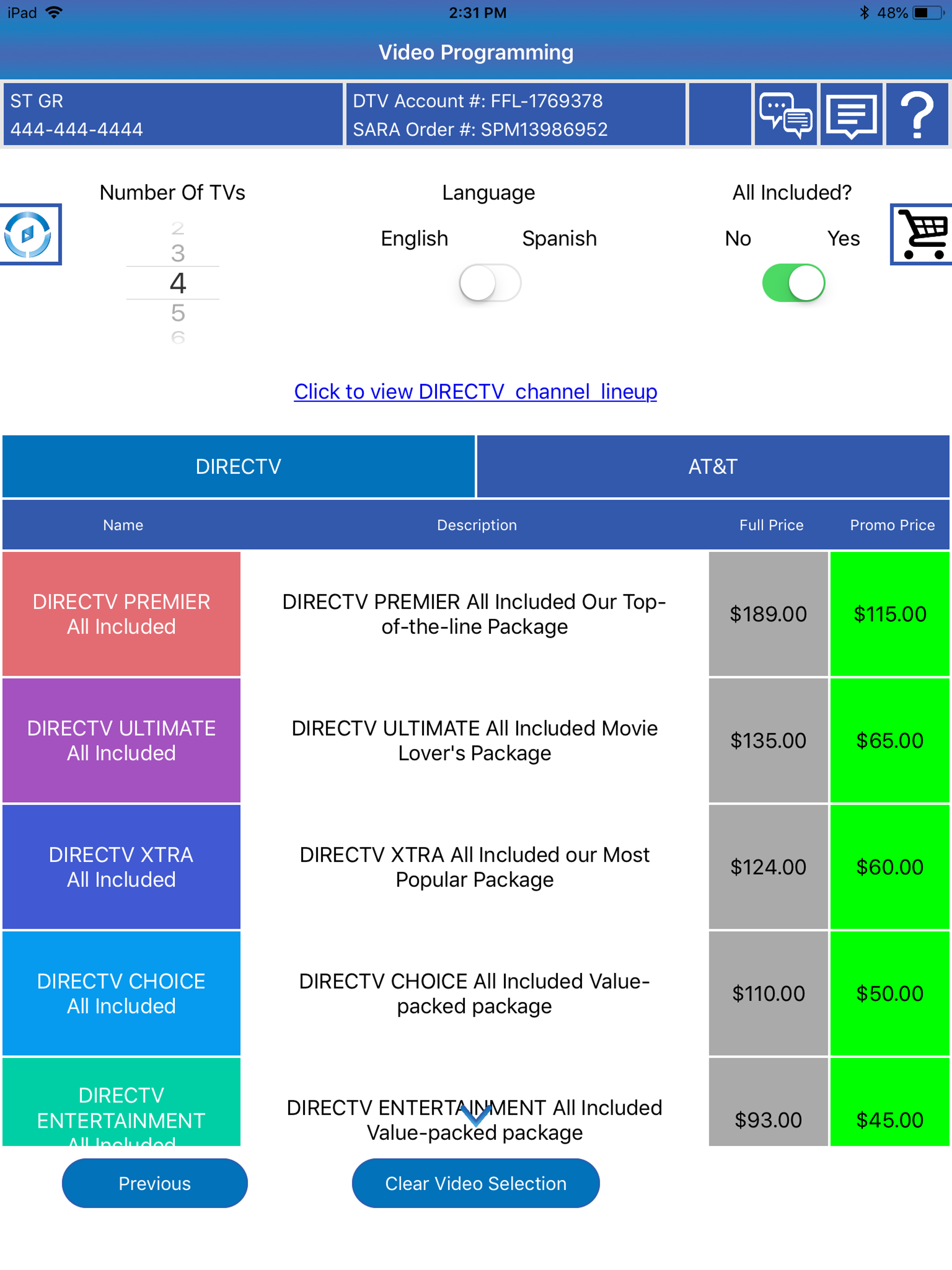Select the DIRECTV PREMIER All Included package
Viewport: 952px width, 1270px height.
[x=121, y=614]
